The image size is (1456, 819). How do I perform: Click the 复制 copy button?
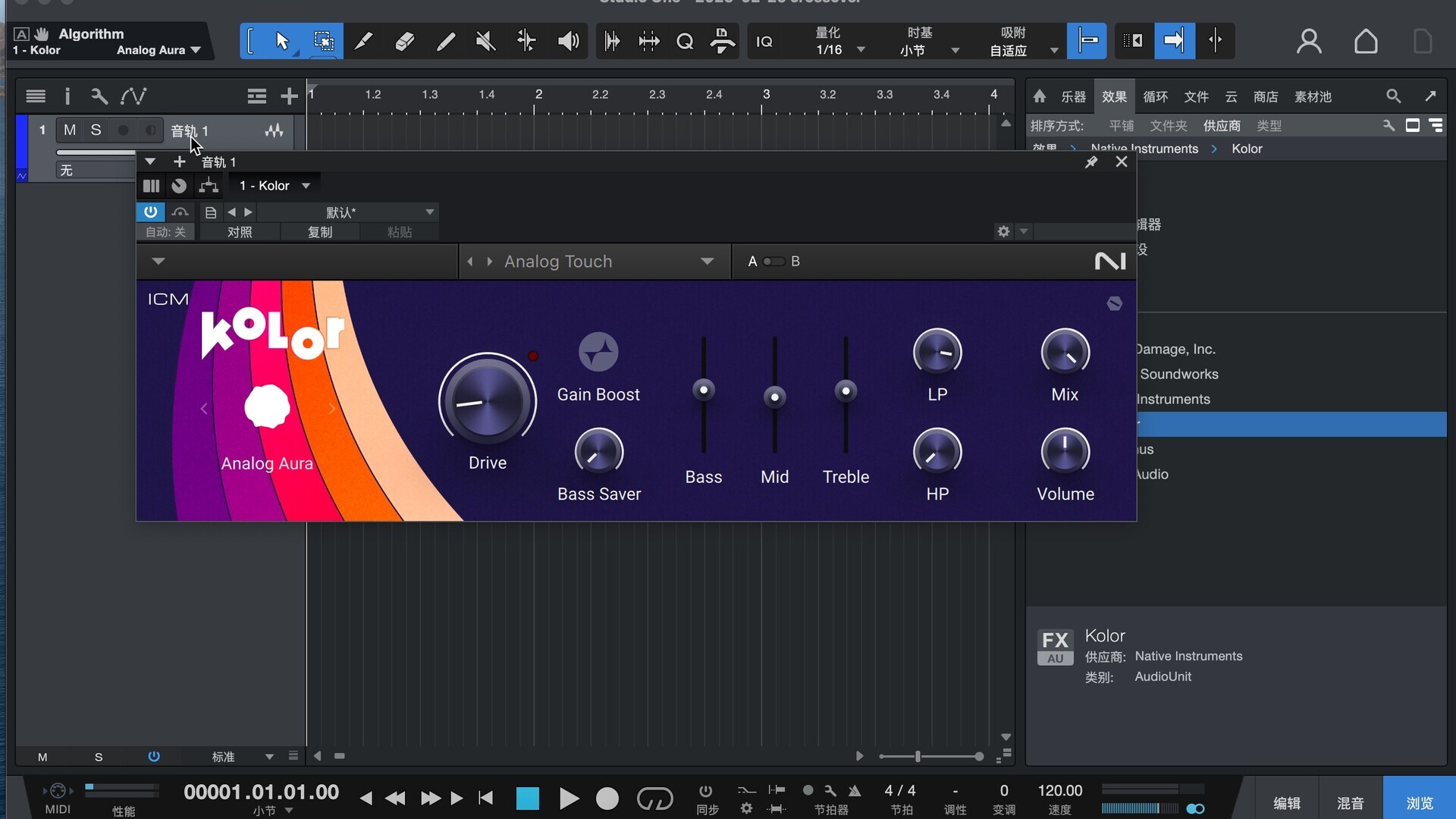[x=319, y=232]
